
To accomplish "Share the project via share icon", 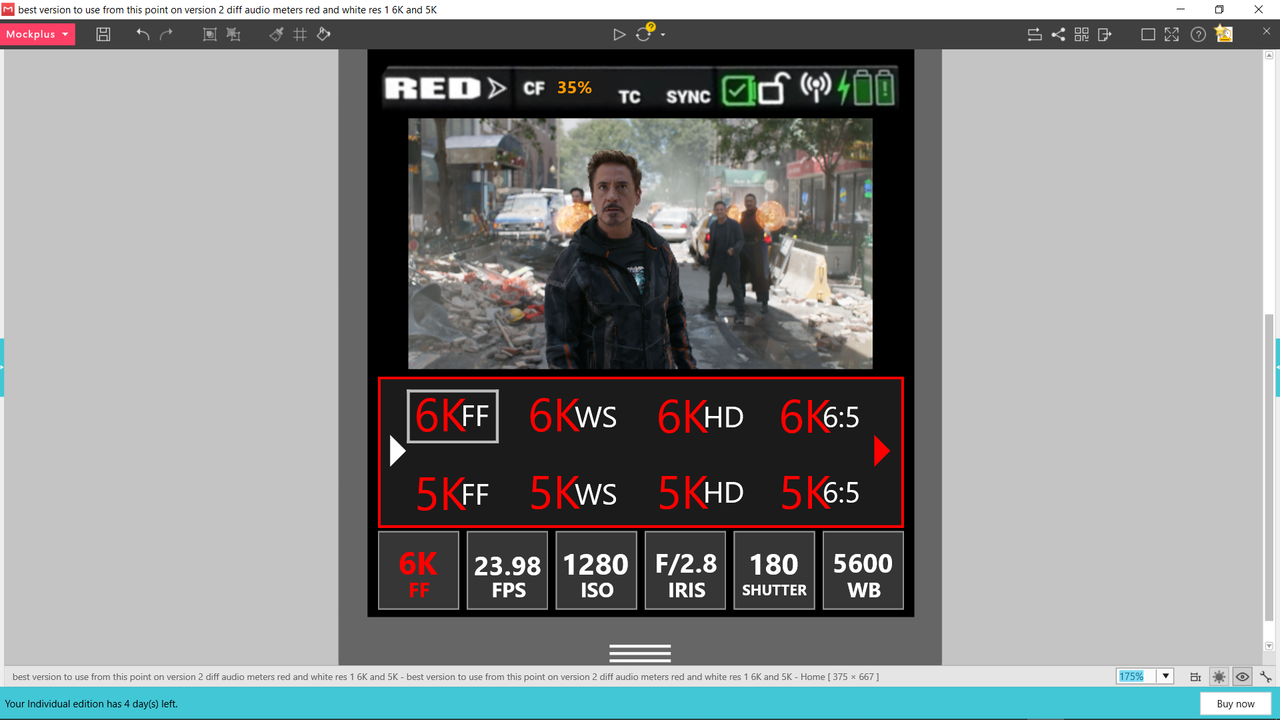I will click(1058, 34).
